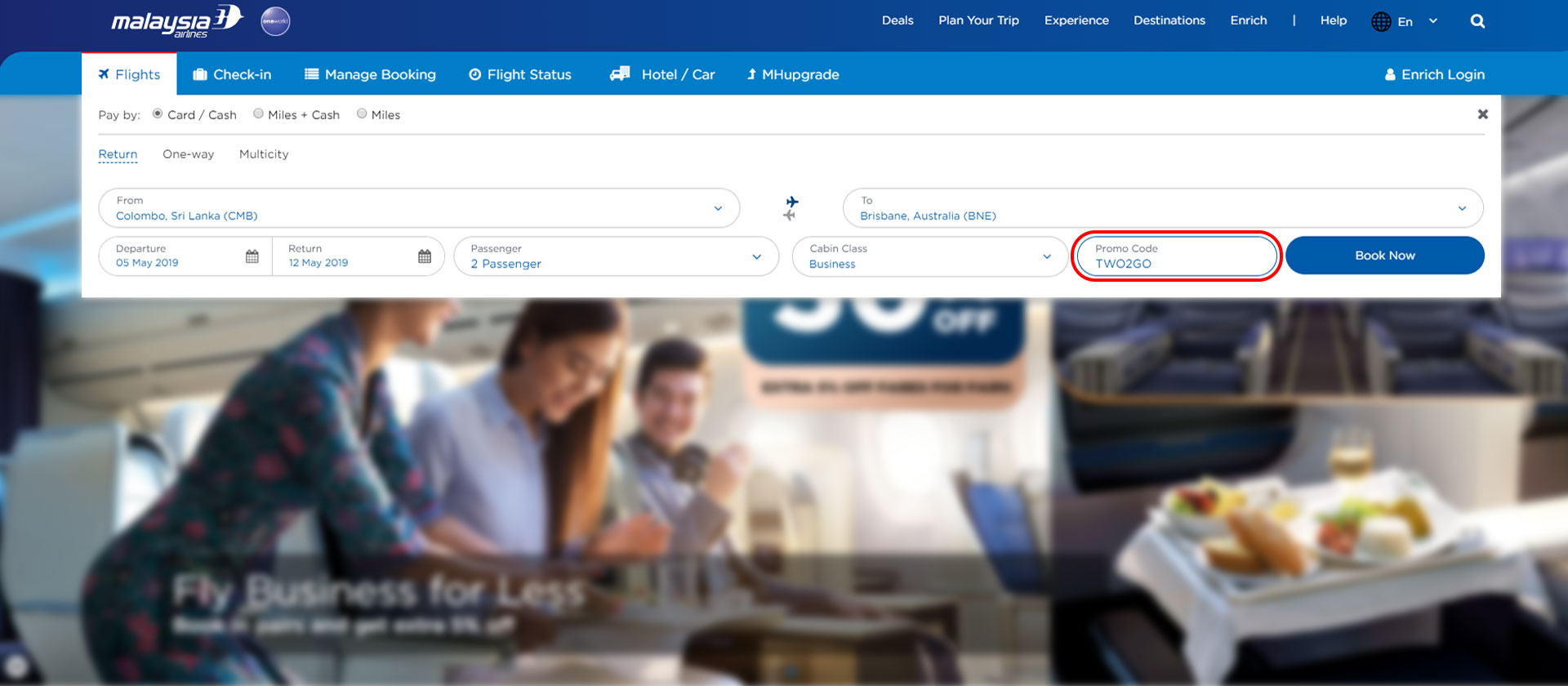Image resolution: width=1568 pixels, height=686 pixels.
Task: Click the Enrich Login link
Action: pos(1435,74)
